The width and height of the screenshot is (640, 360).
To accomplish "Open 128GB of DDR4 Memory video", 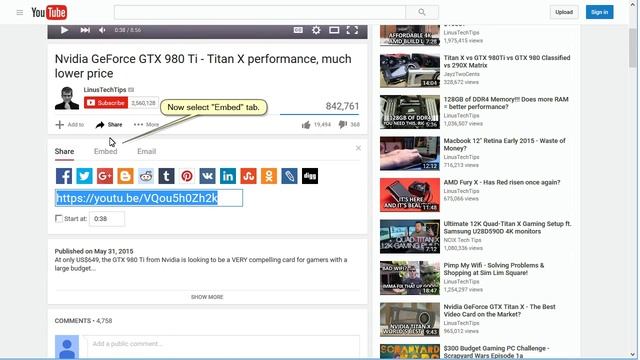I will [506, 103].
